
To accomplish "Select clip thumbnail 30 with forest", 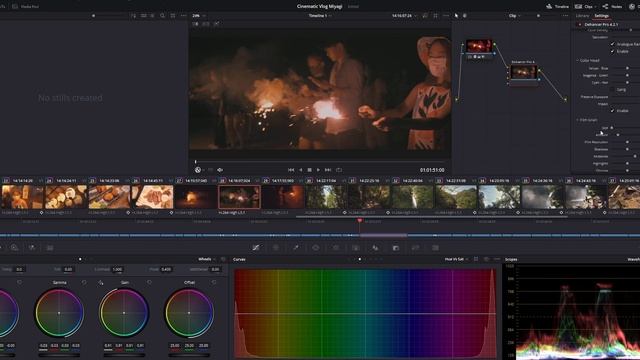I will pos(326,197).
